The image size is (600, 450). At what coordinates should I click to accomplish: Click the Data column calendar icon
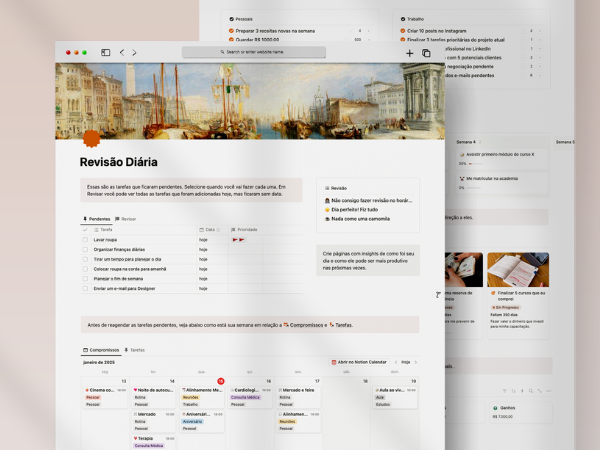(x=201, y=230)
